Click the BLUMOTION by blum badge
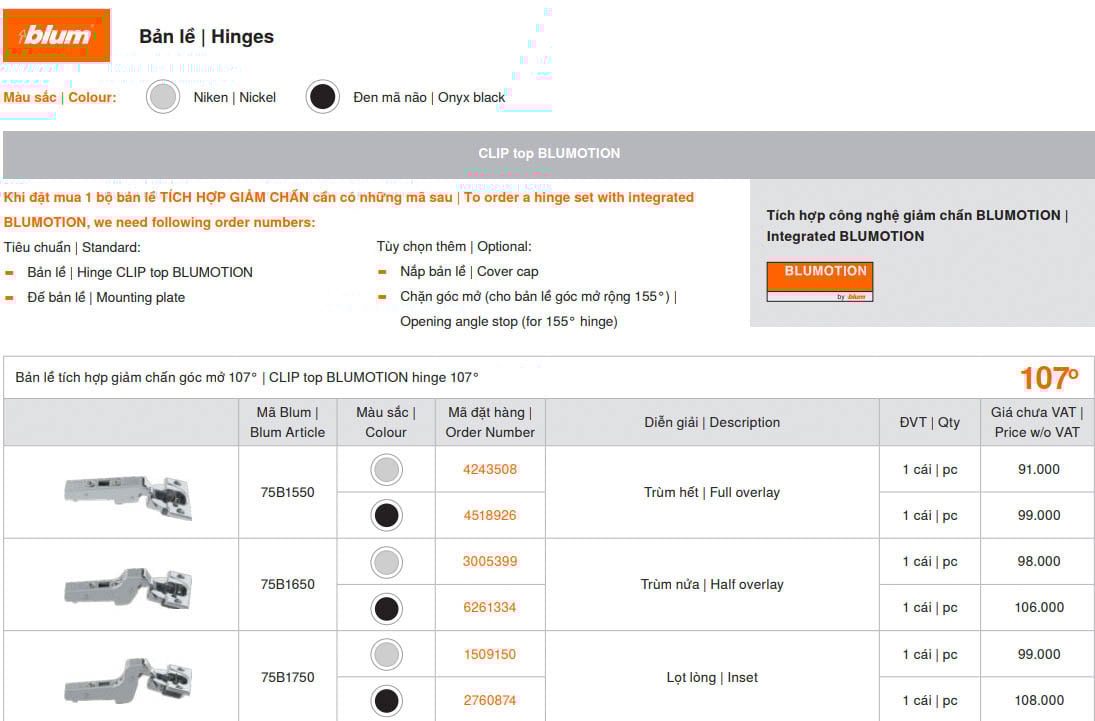This screenshot has width=1095, height=721. point(819,282)
